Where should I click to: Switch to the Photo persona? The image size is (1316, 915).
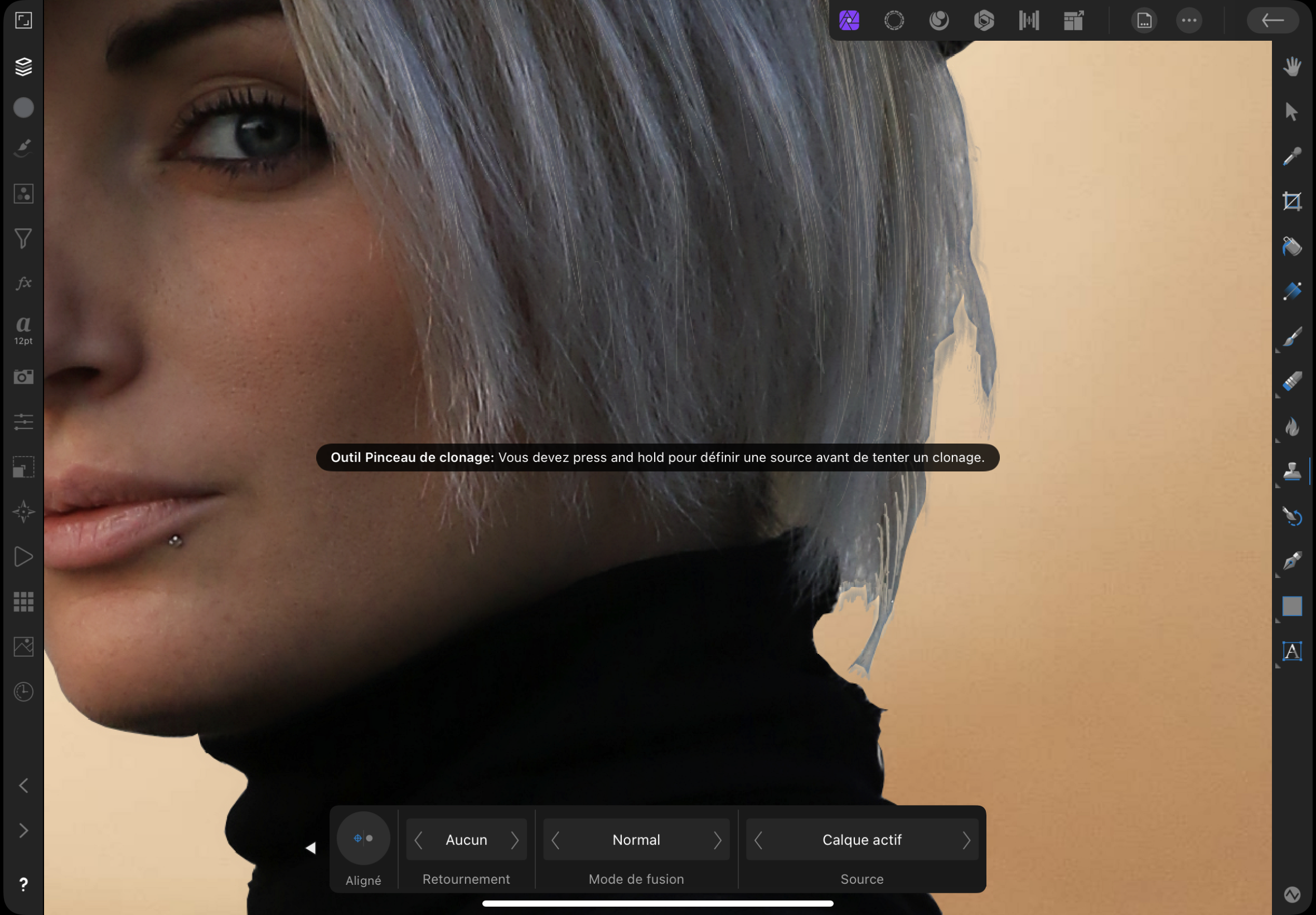(849, 21)
